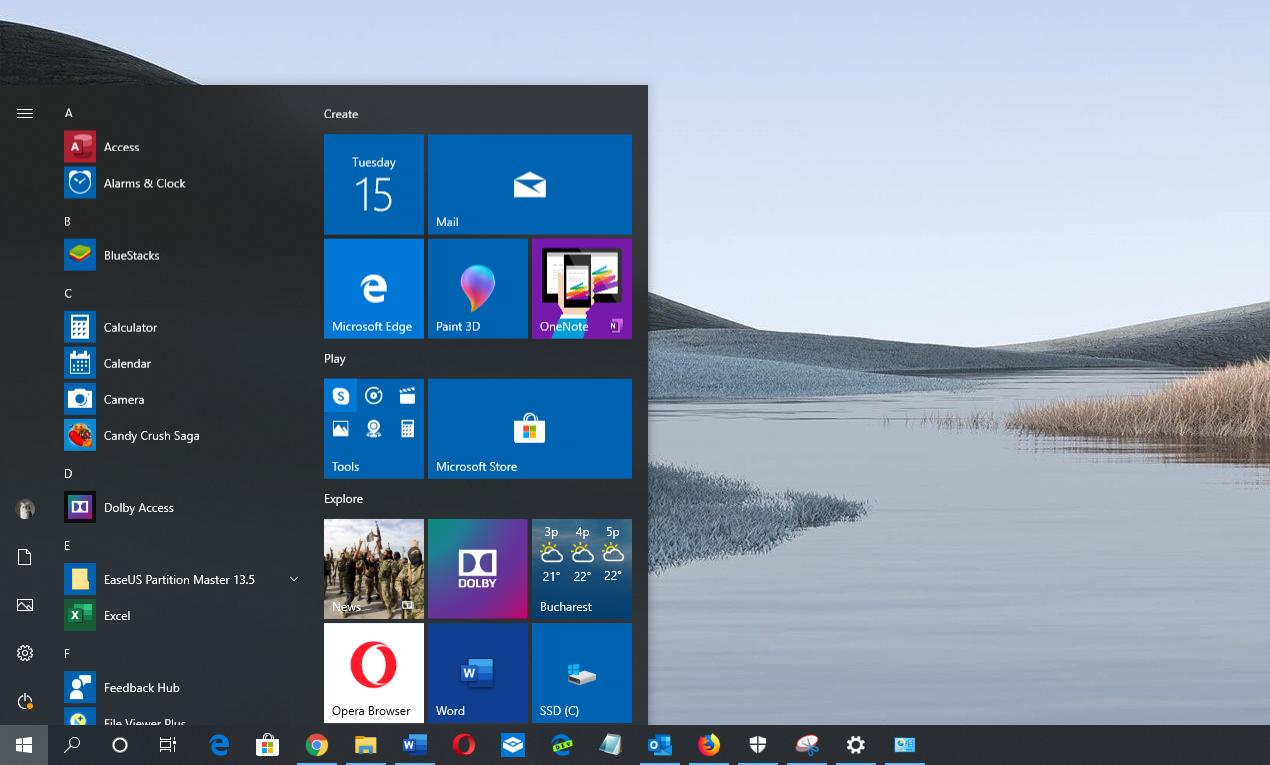Open Cortana circle on taskbar

pyautogui.click(x=120, y=745)
